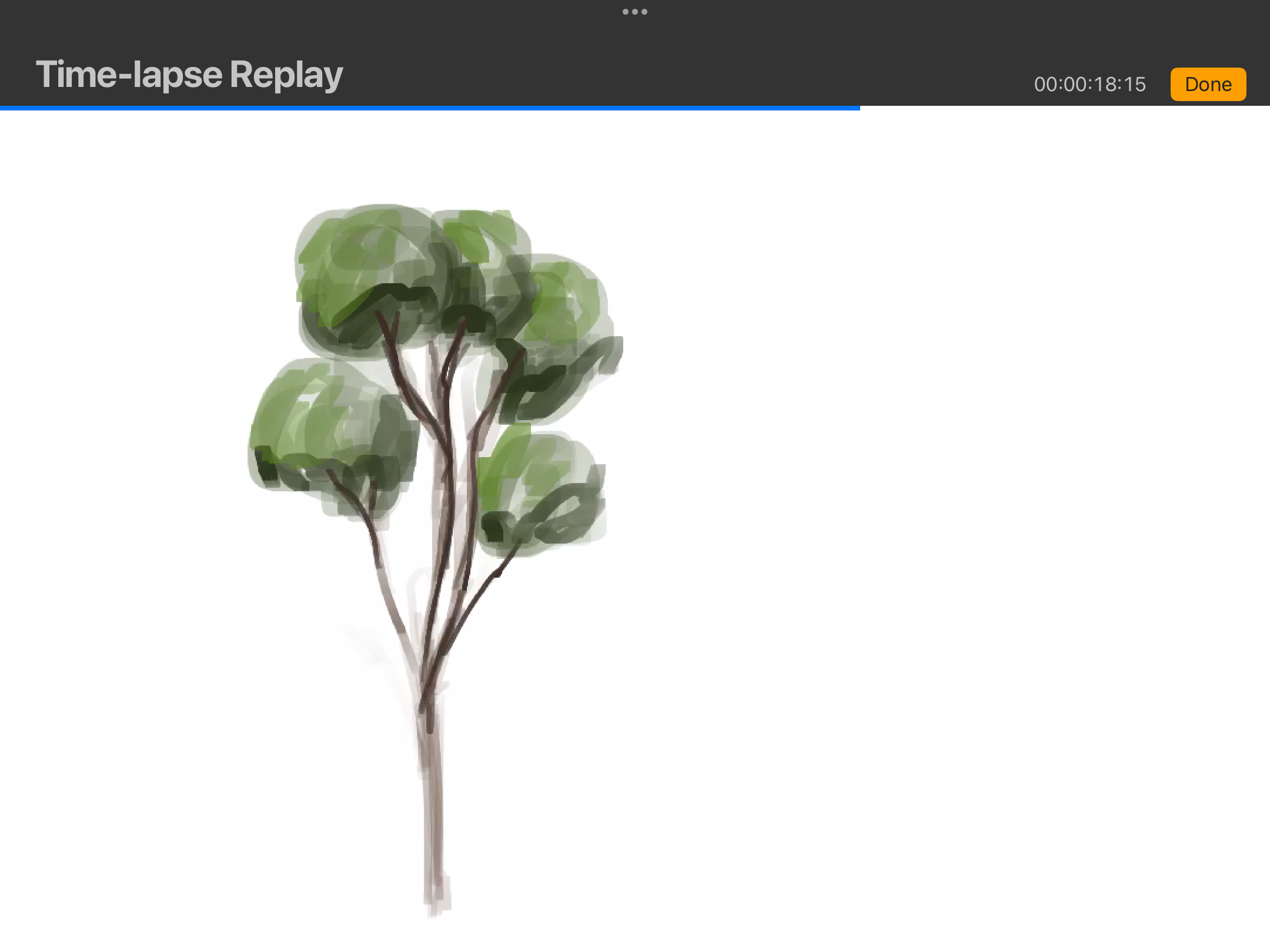Tap the empty canvas right of the tree
The height and width of the screenshot is (952, 1270).
941,529
